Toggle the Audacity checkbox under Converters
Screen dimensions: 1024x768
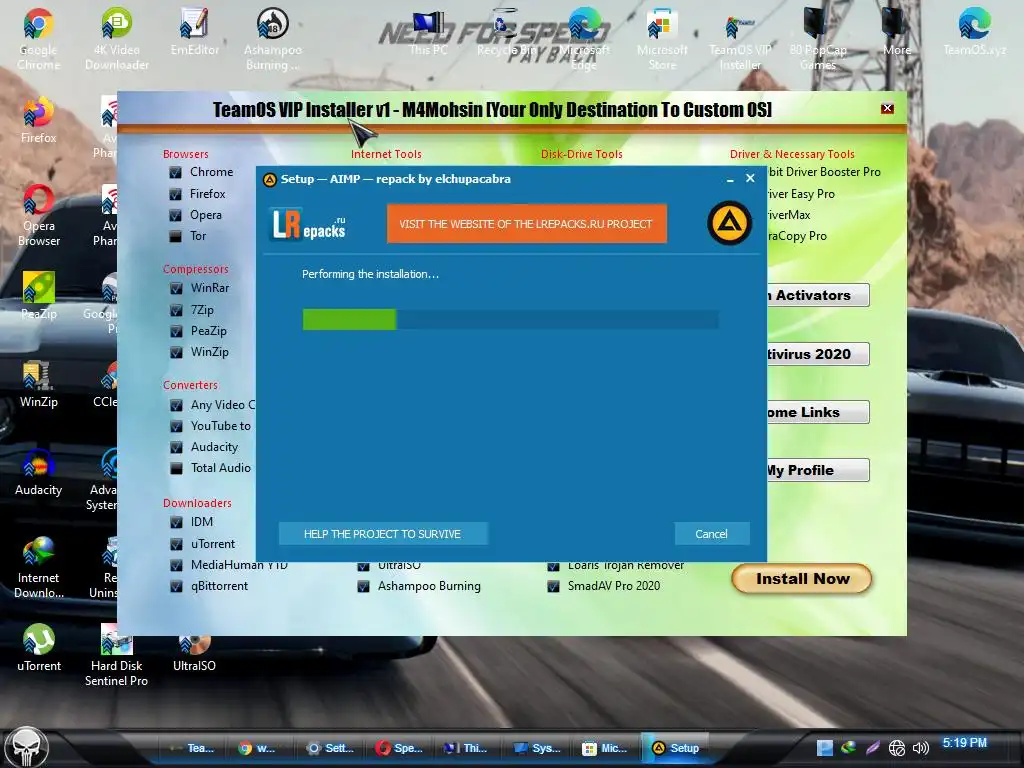point(176,447)
